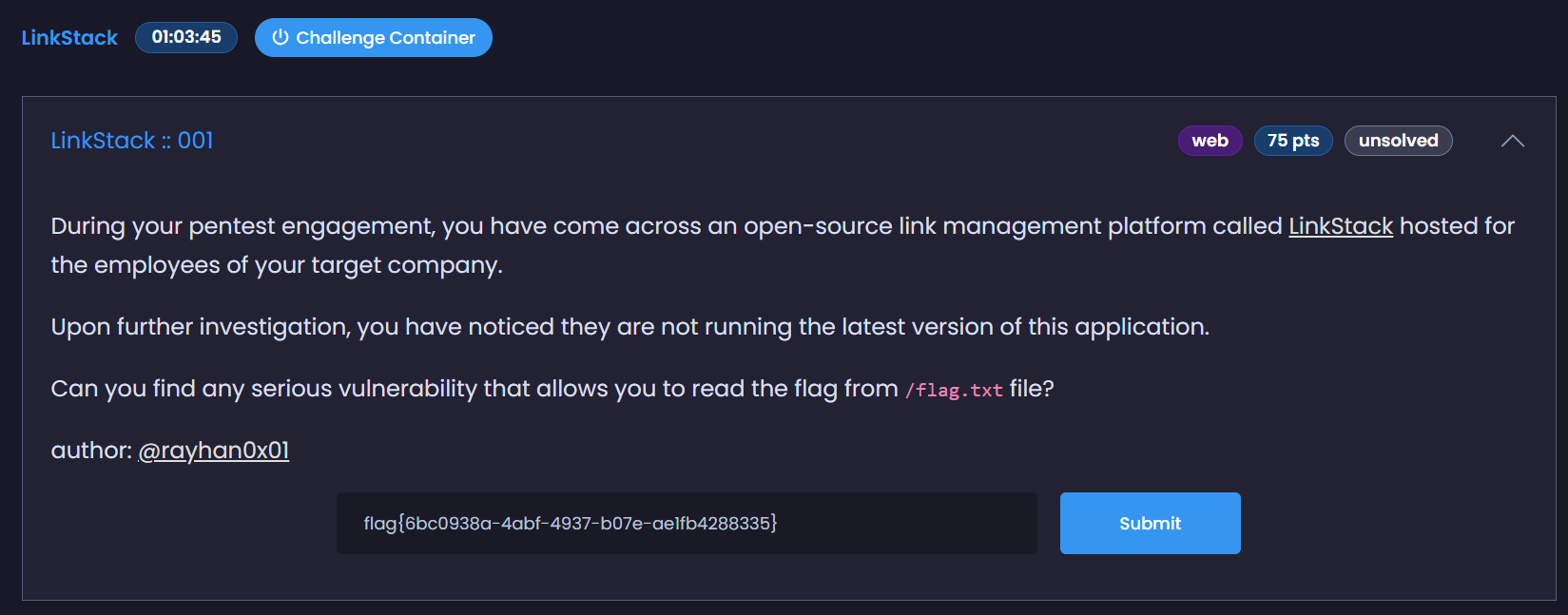This screenshot has width=1568, height=615.
Task: Focus the flag input field
Action: coord(687,523)
